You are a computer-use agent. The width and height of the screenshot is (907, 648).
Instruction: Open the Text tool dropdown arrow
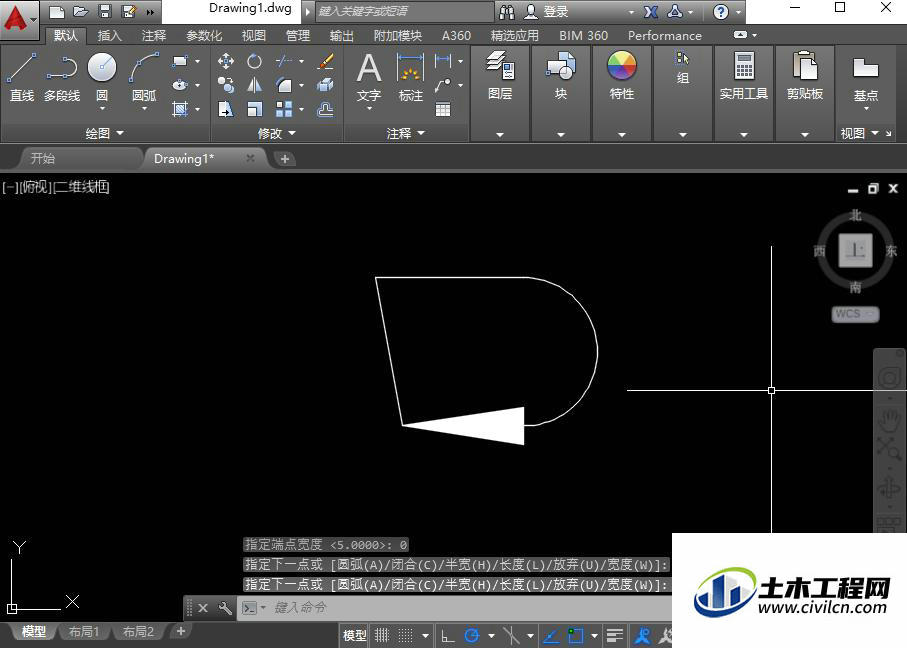369,108
